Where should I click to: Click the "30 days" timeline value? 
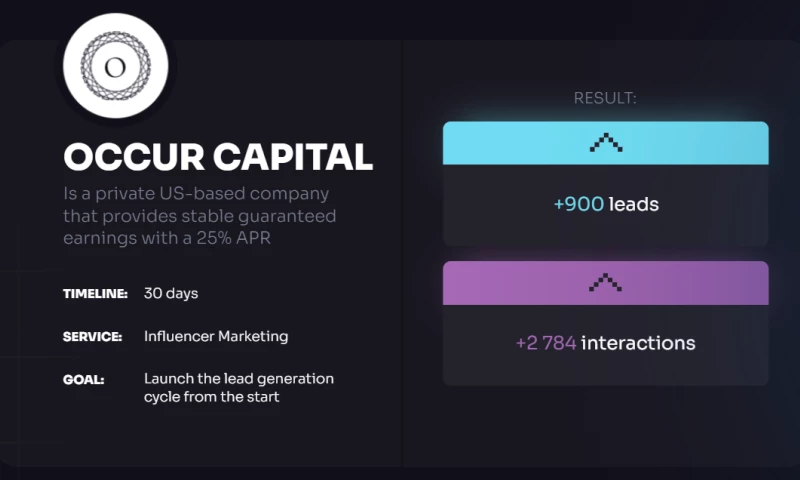(x=171, y=294)
